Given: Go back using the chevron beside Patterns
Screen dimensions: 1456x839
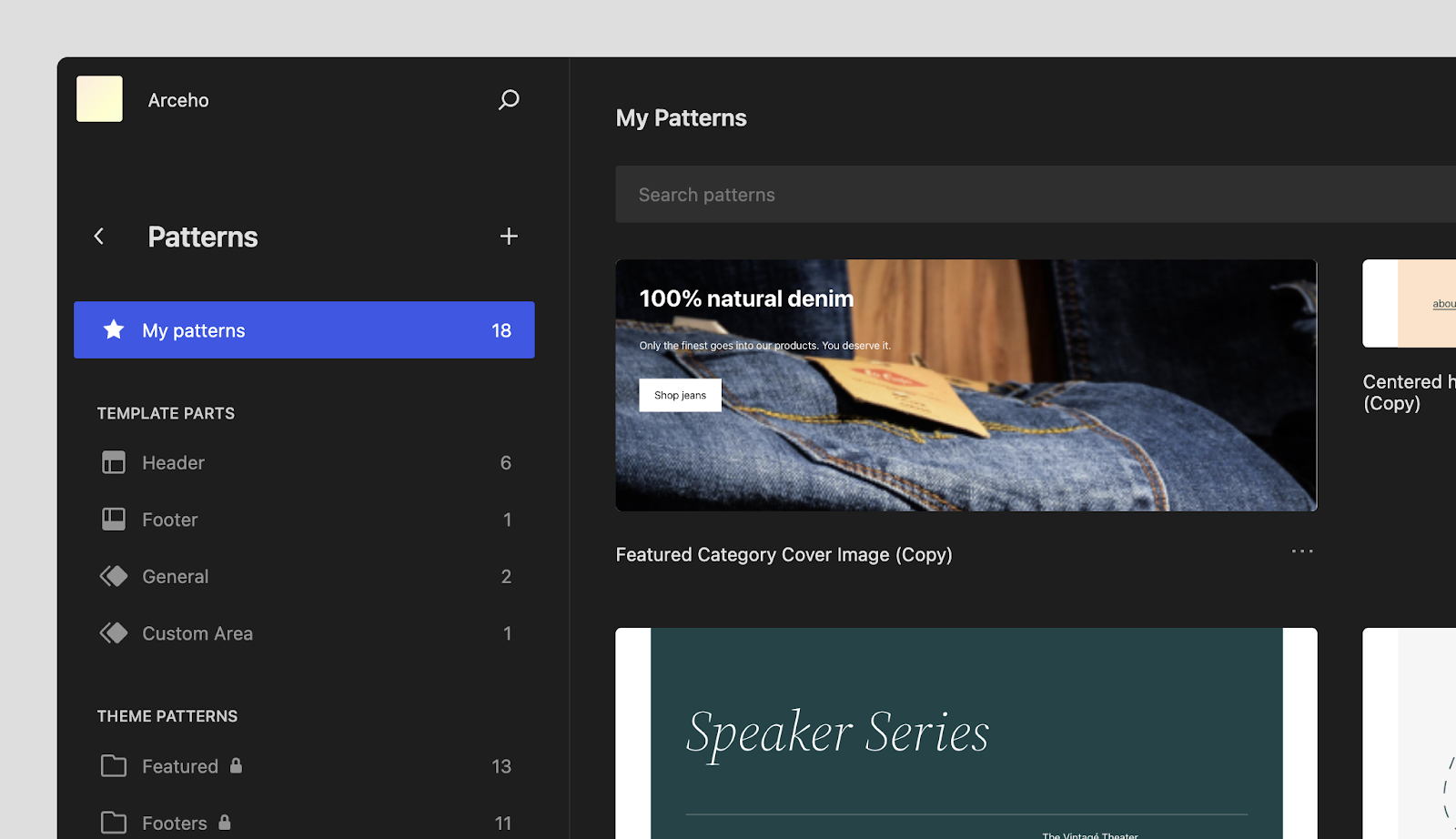Looking at the screenshot, I should coord(99,237).
